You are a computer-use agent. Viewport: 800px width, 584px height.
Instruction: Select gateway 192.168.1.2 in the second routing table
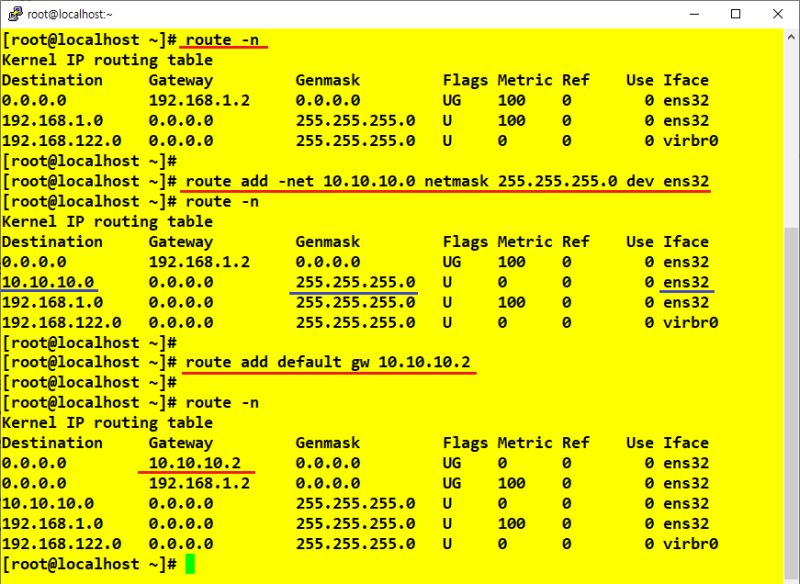[x=199, y=262]
